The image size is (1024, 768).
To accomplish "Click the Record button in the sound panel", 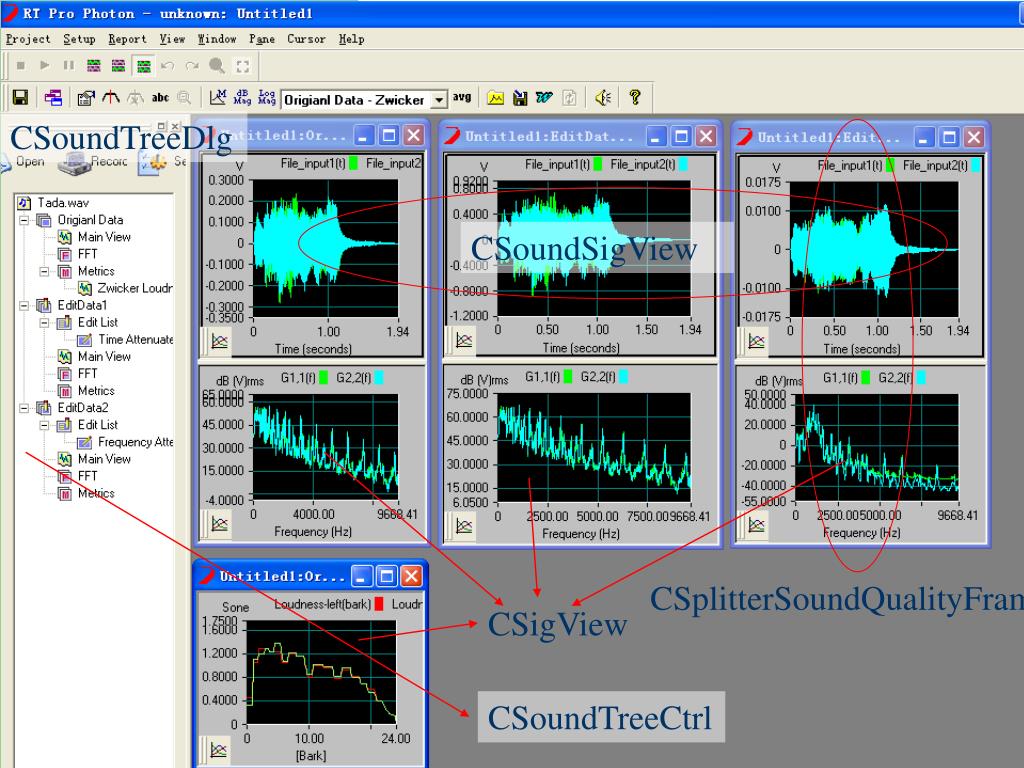I will 92,162.
